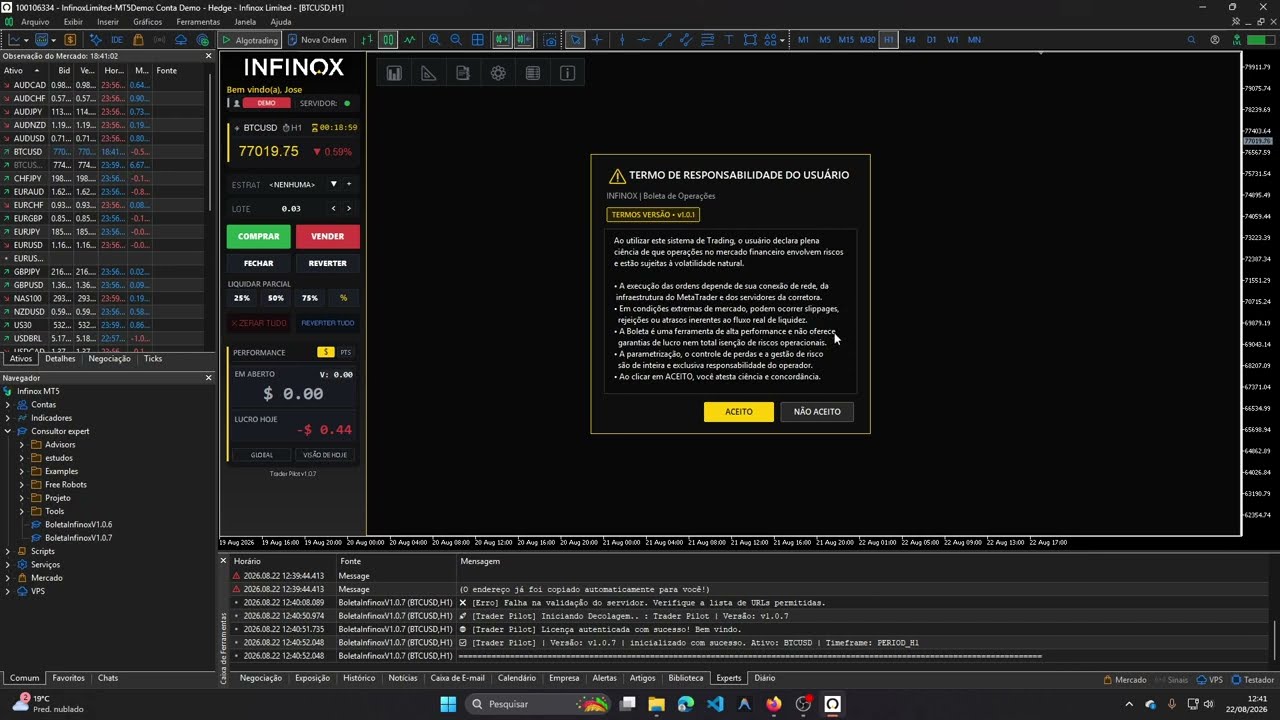
Task: Click the zoom in magnifier icon
Action: click(434, 40)
